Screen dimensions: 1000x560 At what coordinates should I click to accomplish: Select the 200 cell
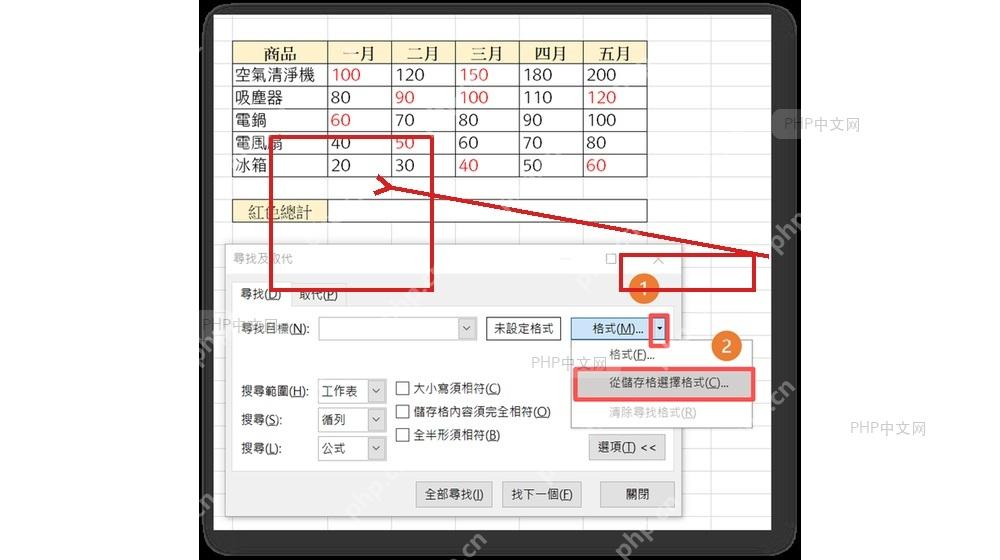(x=615, y=75)
